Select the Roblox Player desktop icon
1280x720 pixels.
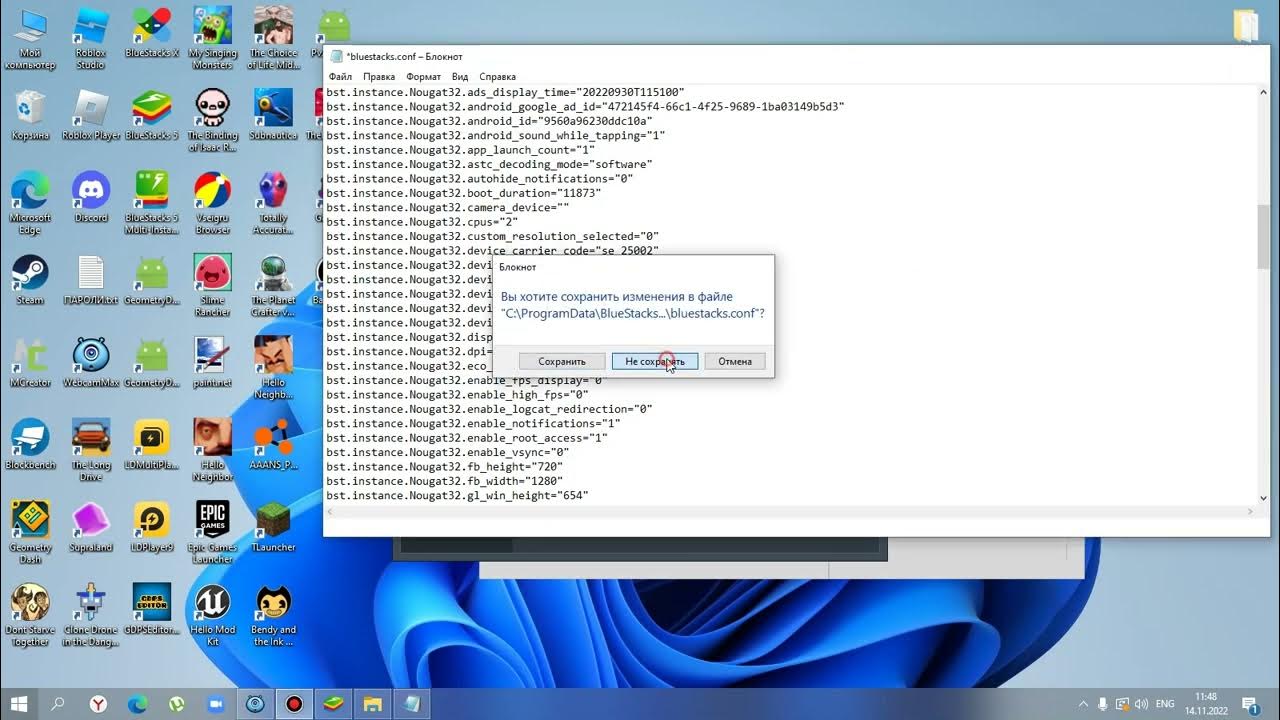[x=91, y=115]
